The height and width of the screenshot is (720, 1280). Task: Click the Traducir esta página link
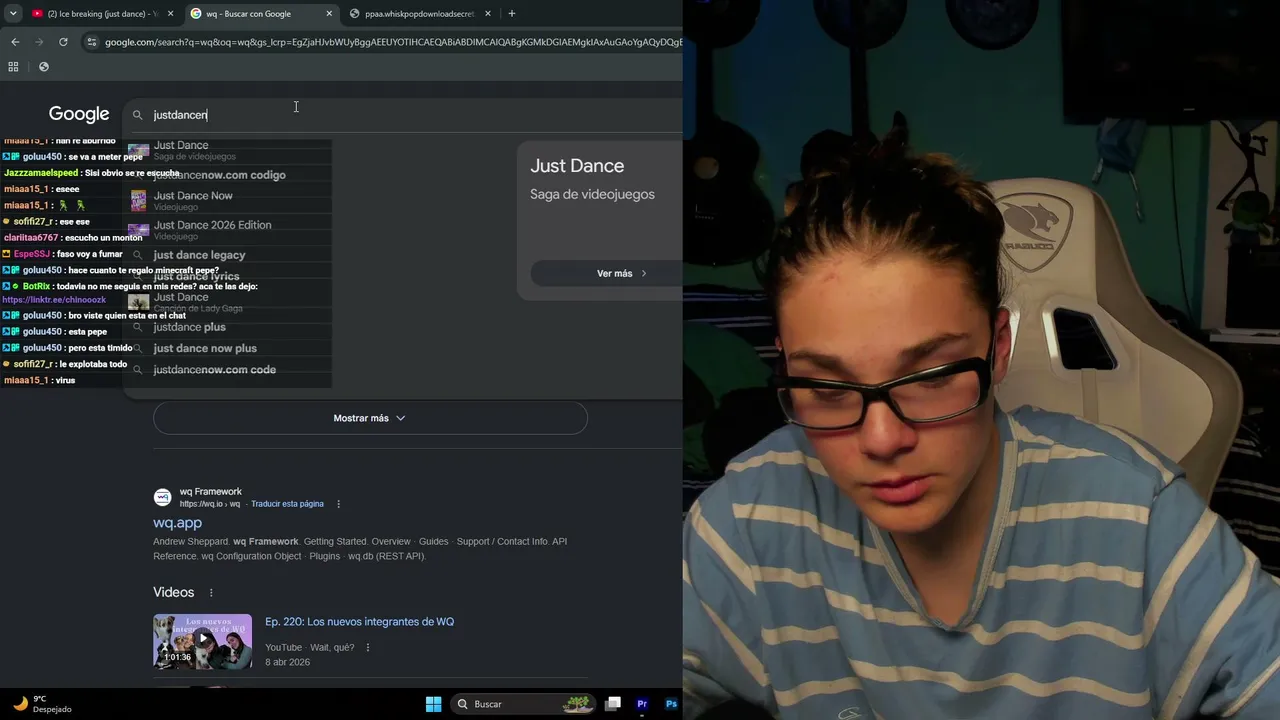287,504
